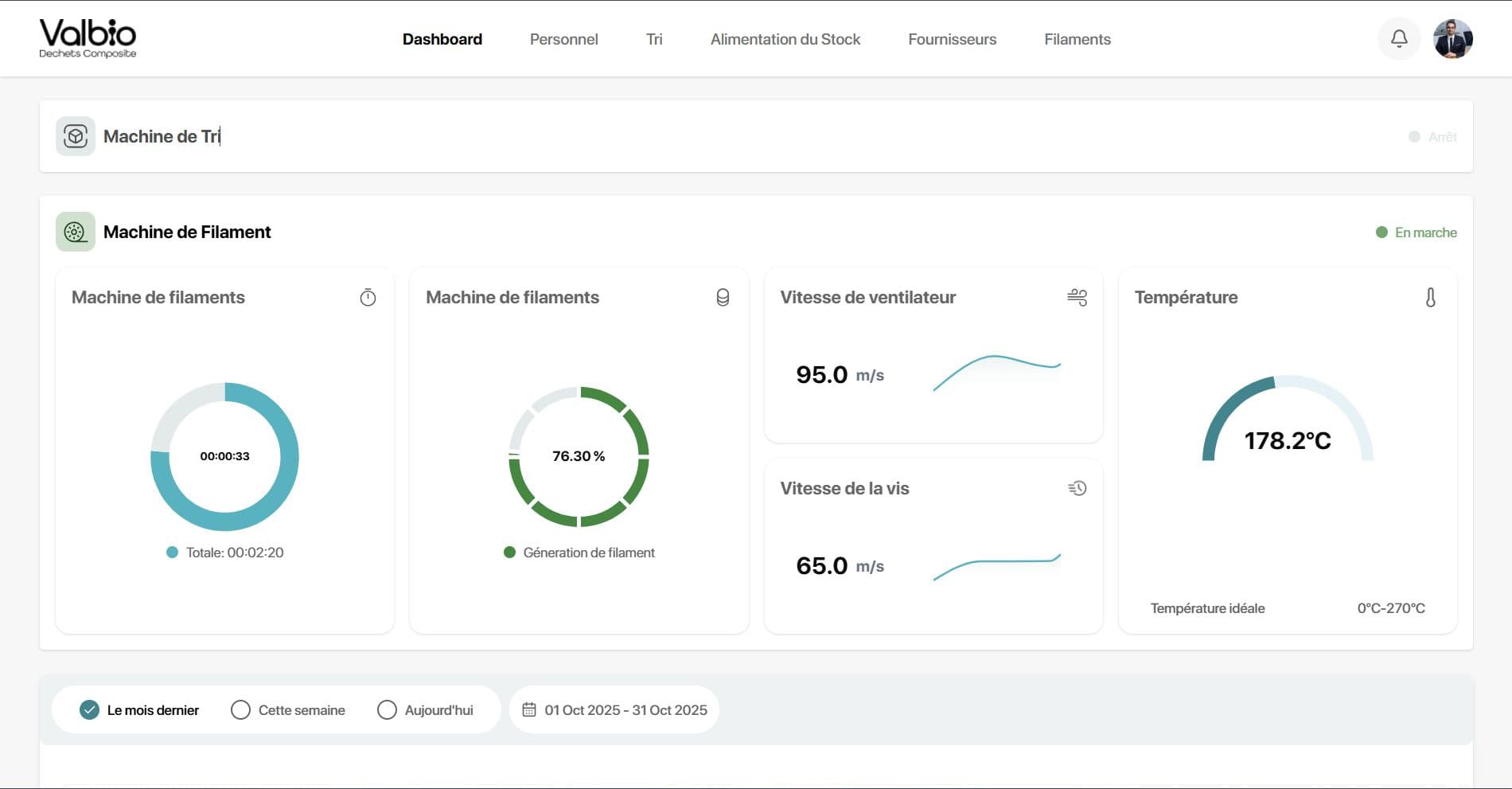Click the 76.30% filament generation gauge
The width and height of the screenshot is (1512, 789).
579,457
